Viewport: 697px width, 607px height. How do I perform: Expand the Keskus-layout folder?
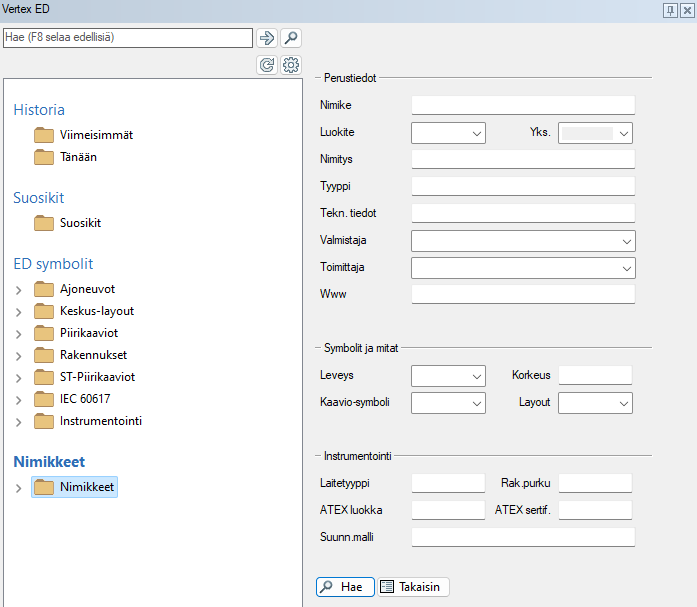pyautogui.click(x=18, y=312)
